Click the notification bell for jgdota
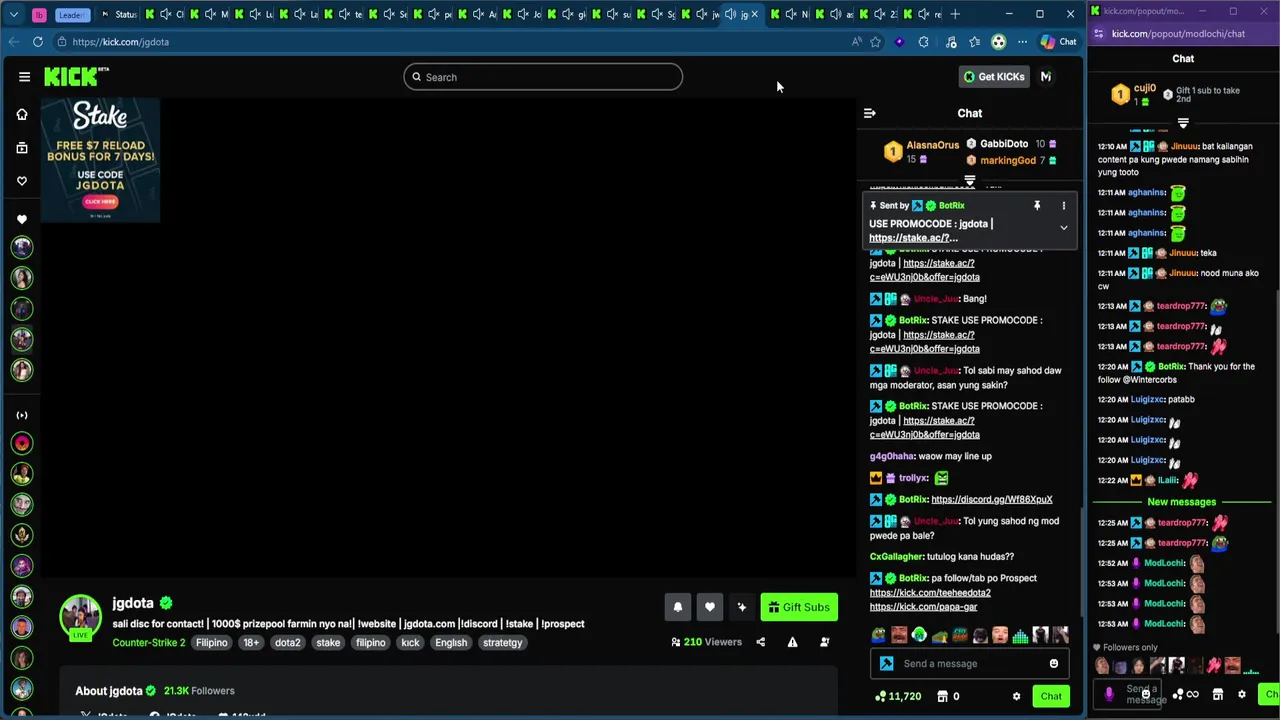This screenshot has width=1280, height=720. pos(678,607)
